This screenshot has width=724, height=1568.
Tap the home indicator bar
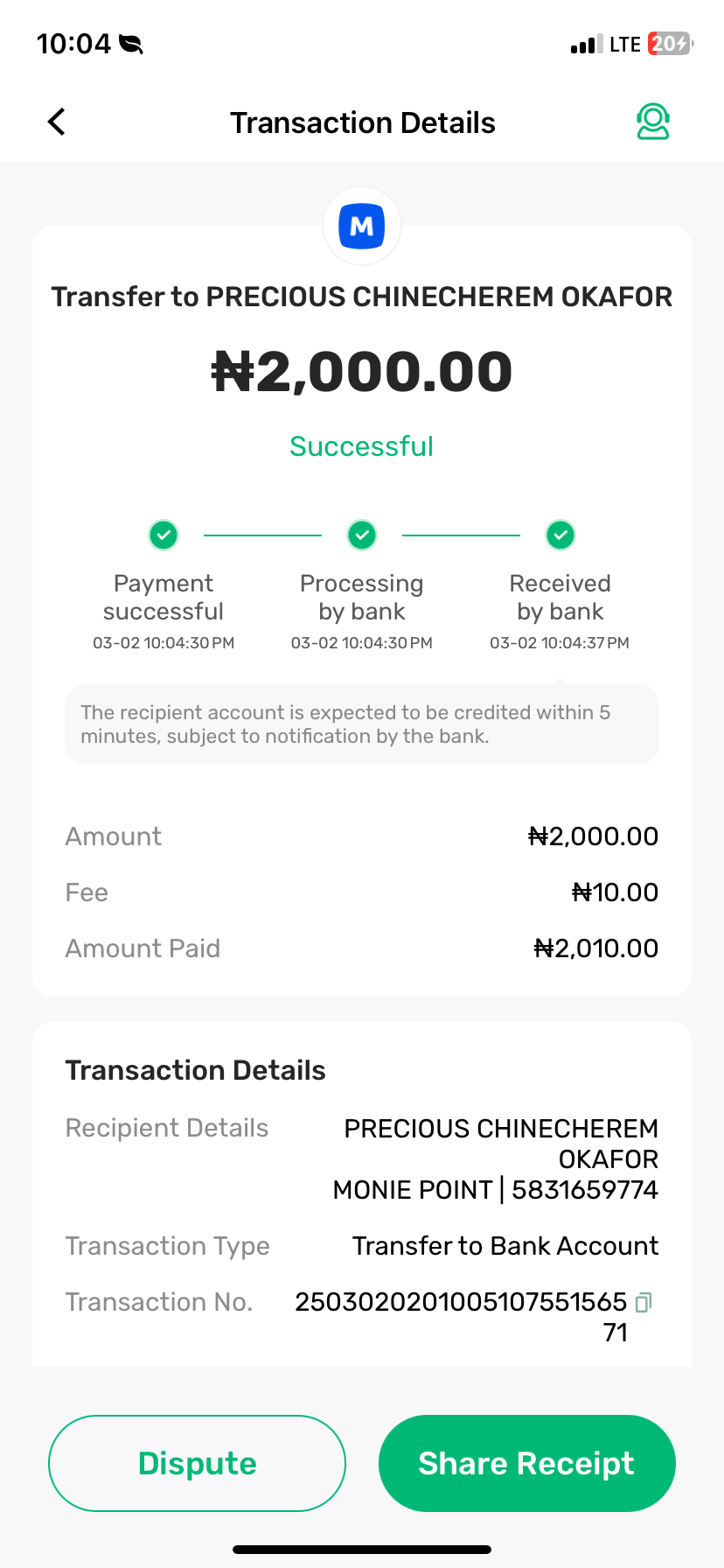pyautogui.click(x=362, y=1549)
